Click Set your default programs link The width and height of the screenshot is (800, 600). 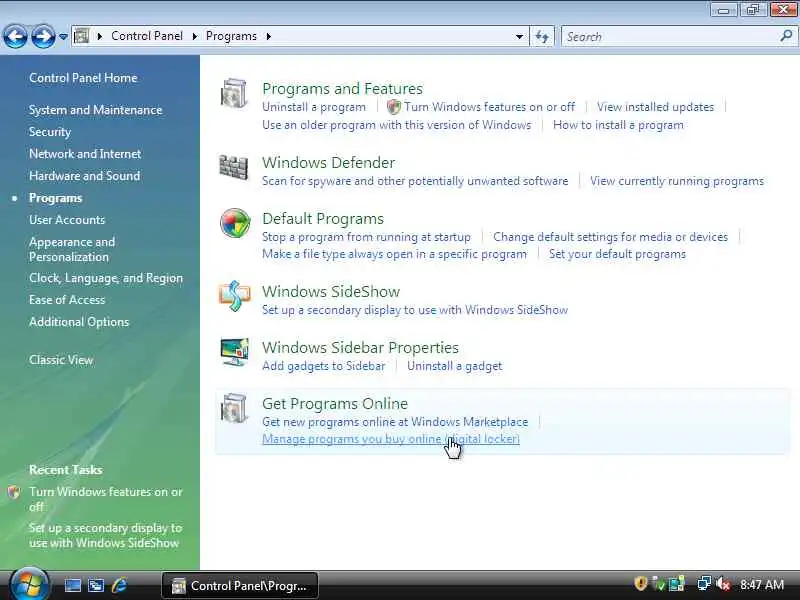tap(617, 254)
